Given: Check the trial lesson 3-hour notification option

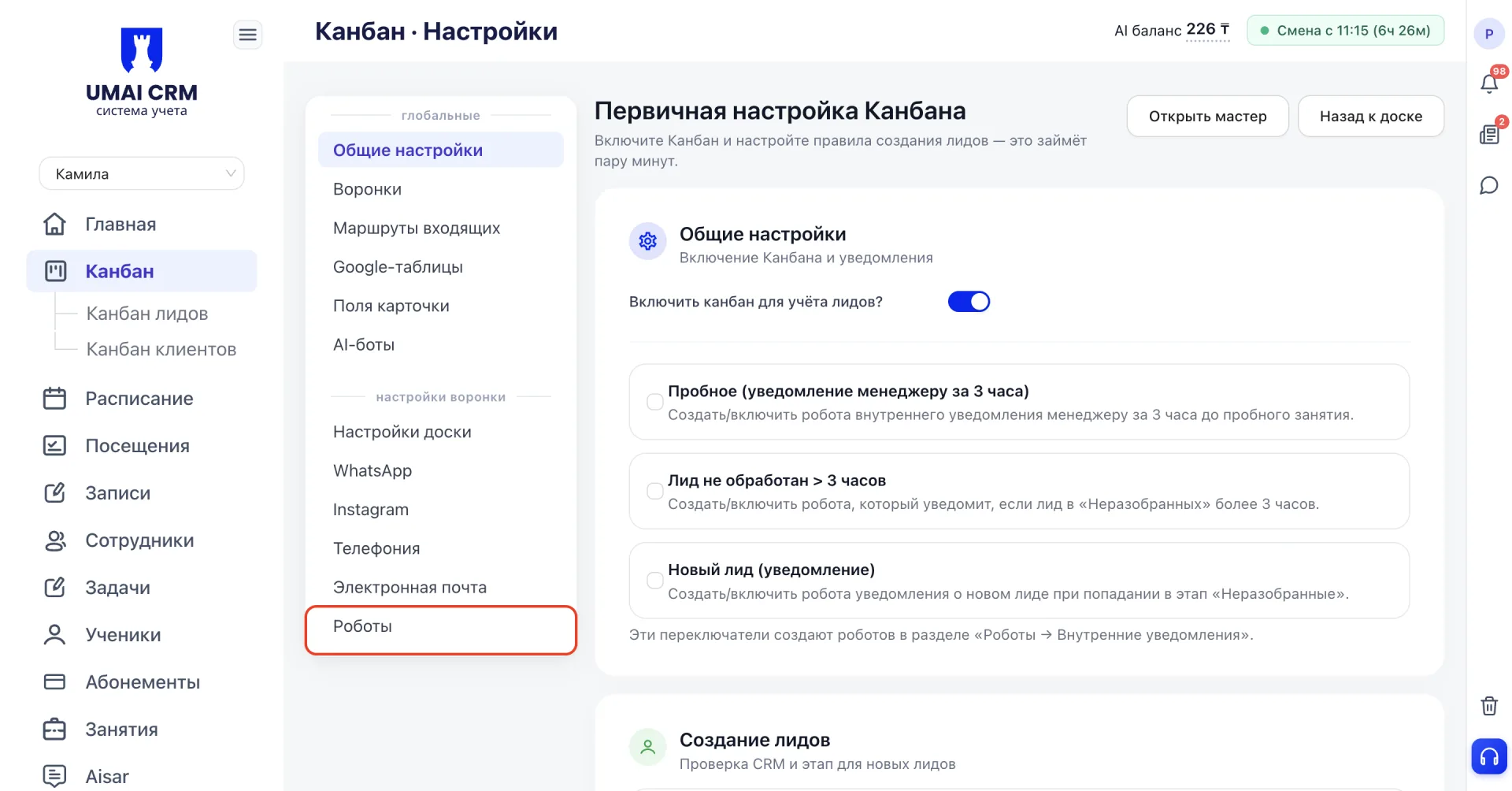Looking at the screenshot, I should tap(654, 402).
